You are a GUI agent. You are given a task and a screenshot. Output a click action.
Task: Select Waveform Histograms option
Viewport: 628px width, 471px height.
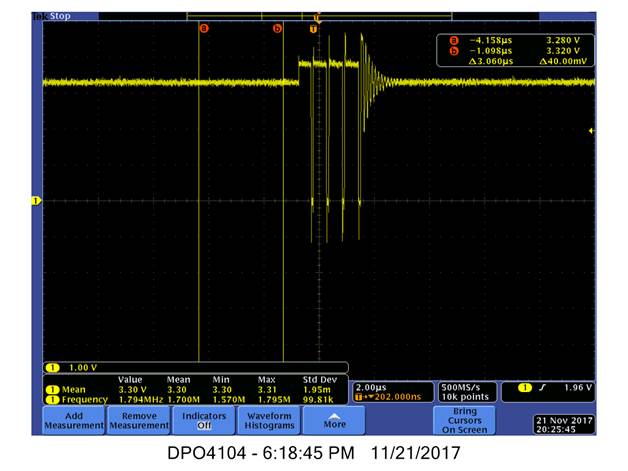coord(269,421)
